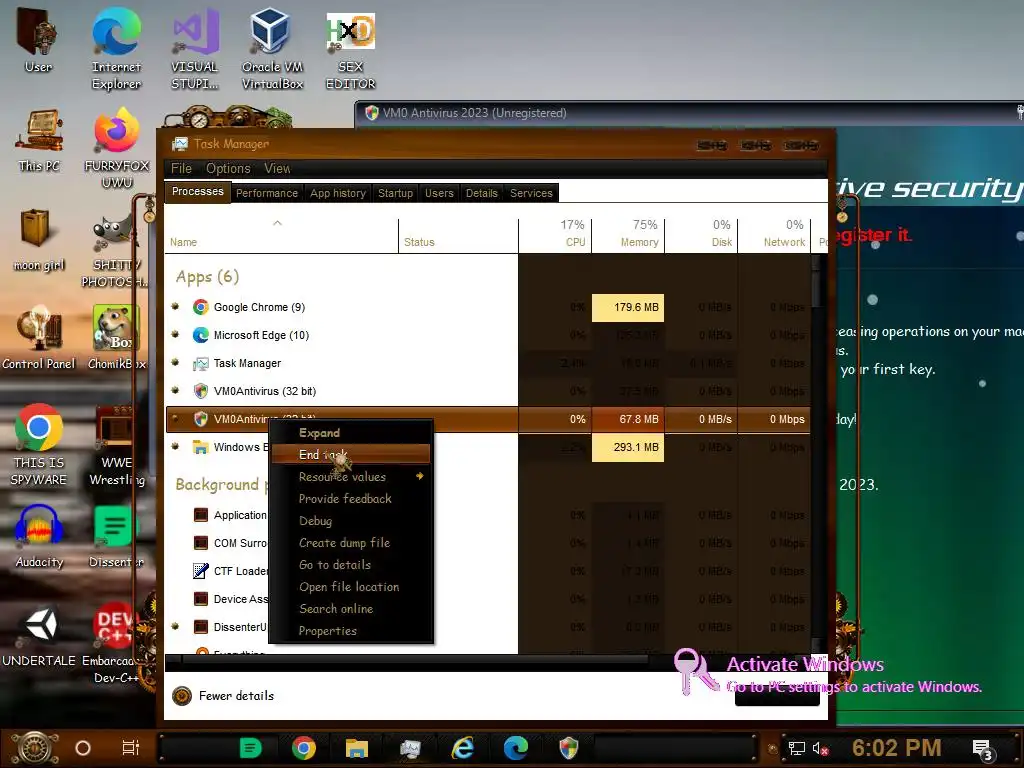
Task: Open Microsoft Edge from the taskbar
Action: (516, 748)
